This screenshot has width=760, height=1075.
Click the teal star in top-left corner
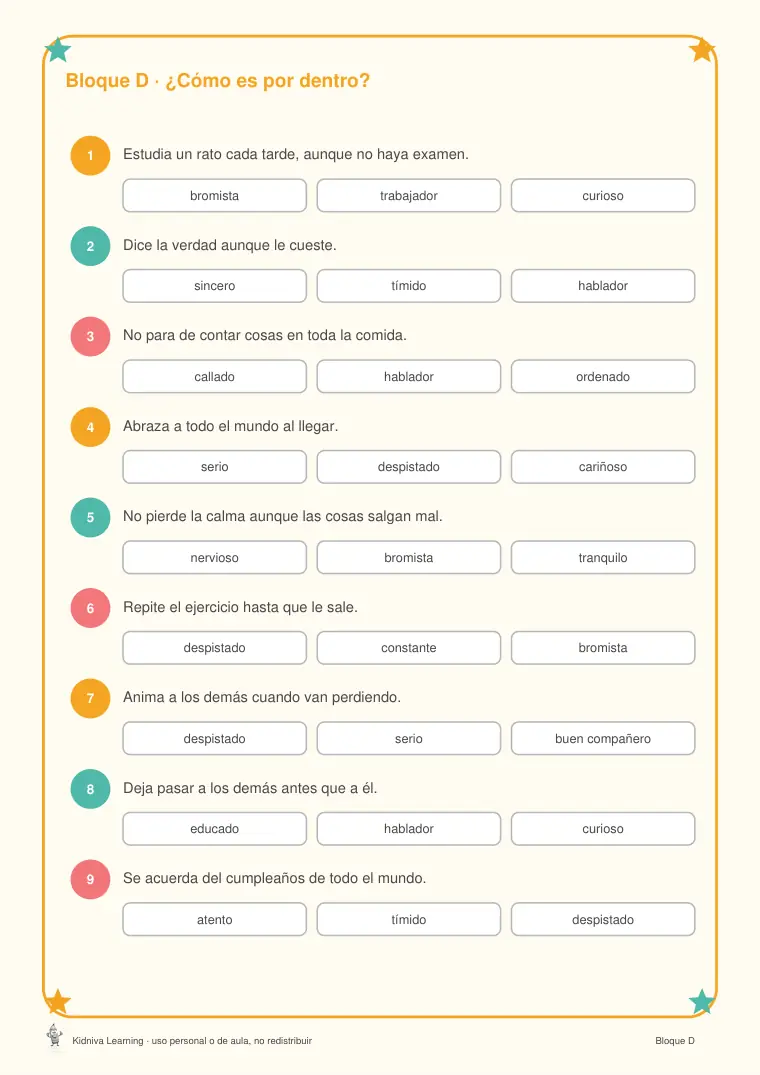tap(58, 49)
